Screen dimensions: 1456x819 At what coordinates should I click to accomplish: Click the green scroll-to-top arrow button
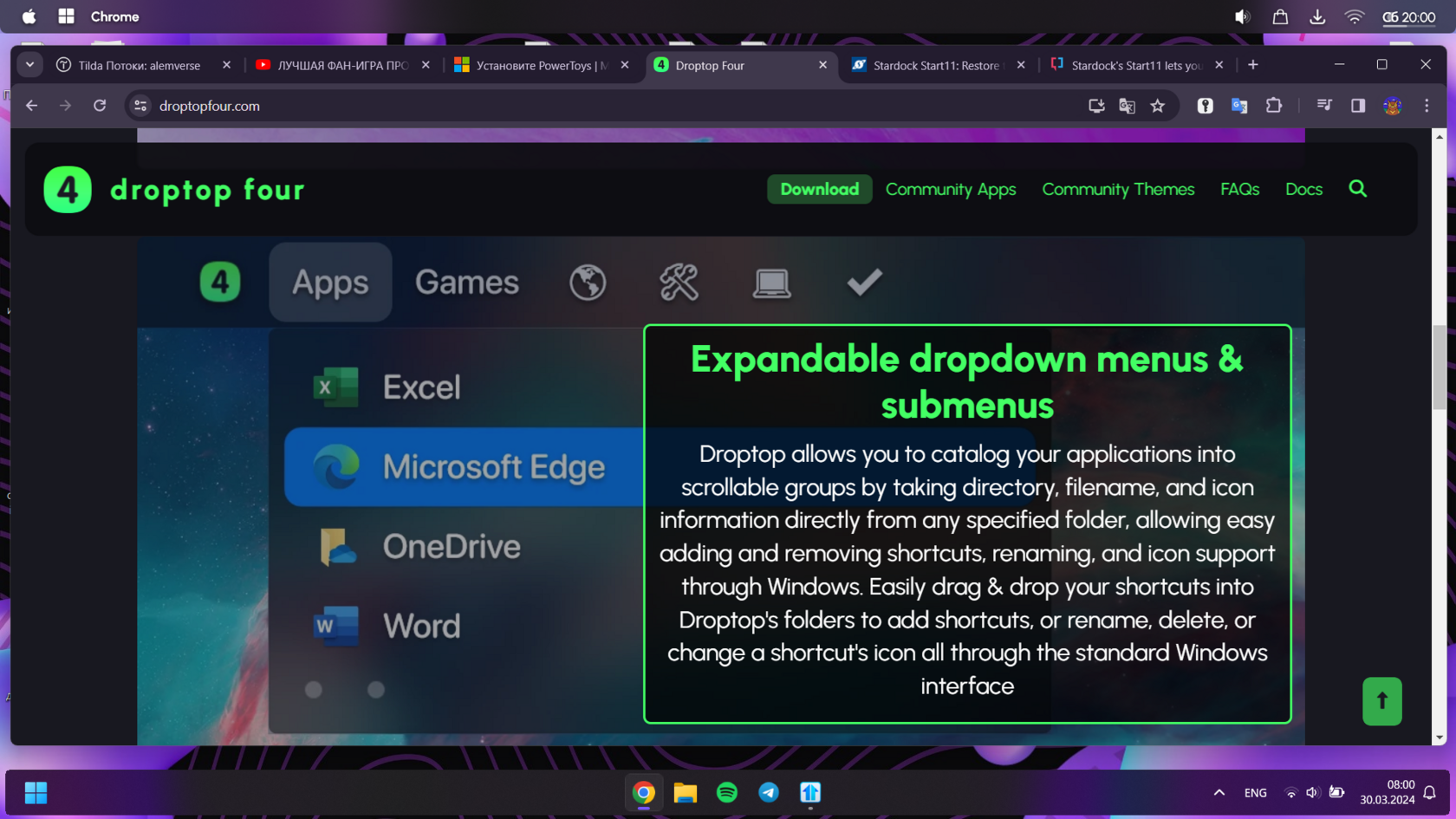pyautogui.click(x=1381, y=701)
